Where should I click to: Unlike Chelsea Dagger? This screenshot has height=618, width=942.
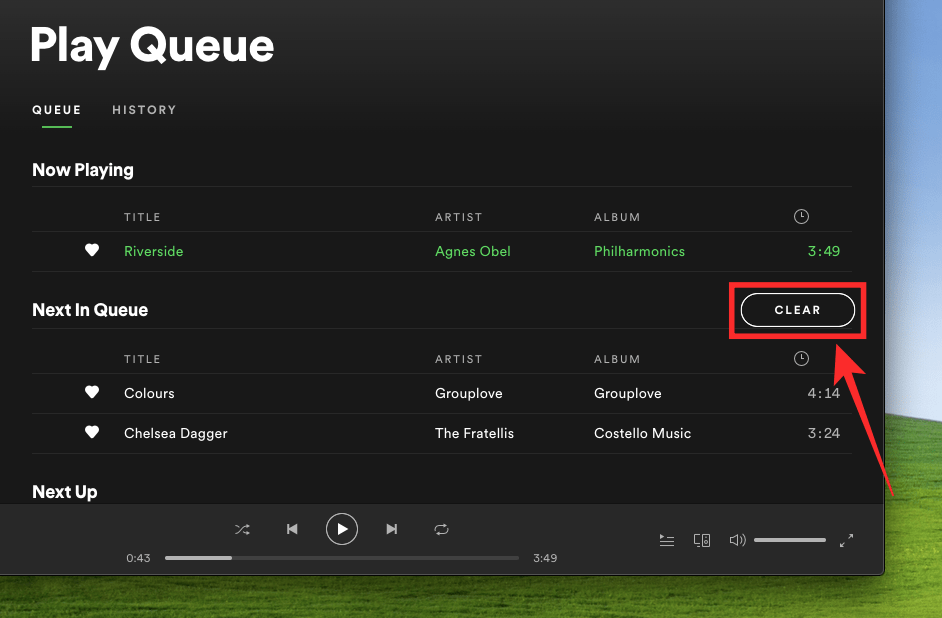coord(92,433)
